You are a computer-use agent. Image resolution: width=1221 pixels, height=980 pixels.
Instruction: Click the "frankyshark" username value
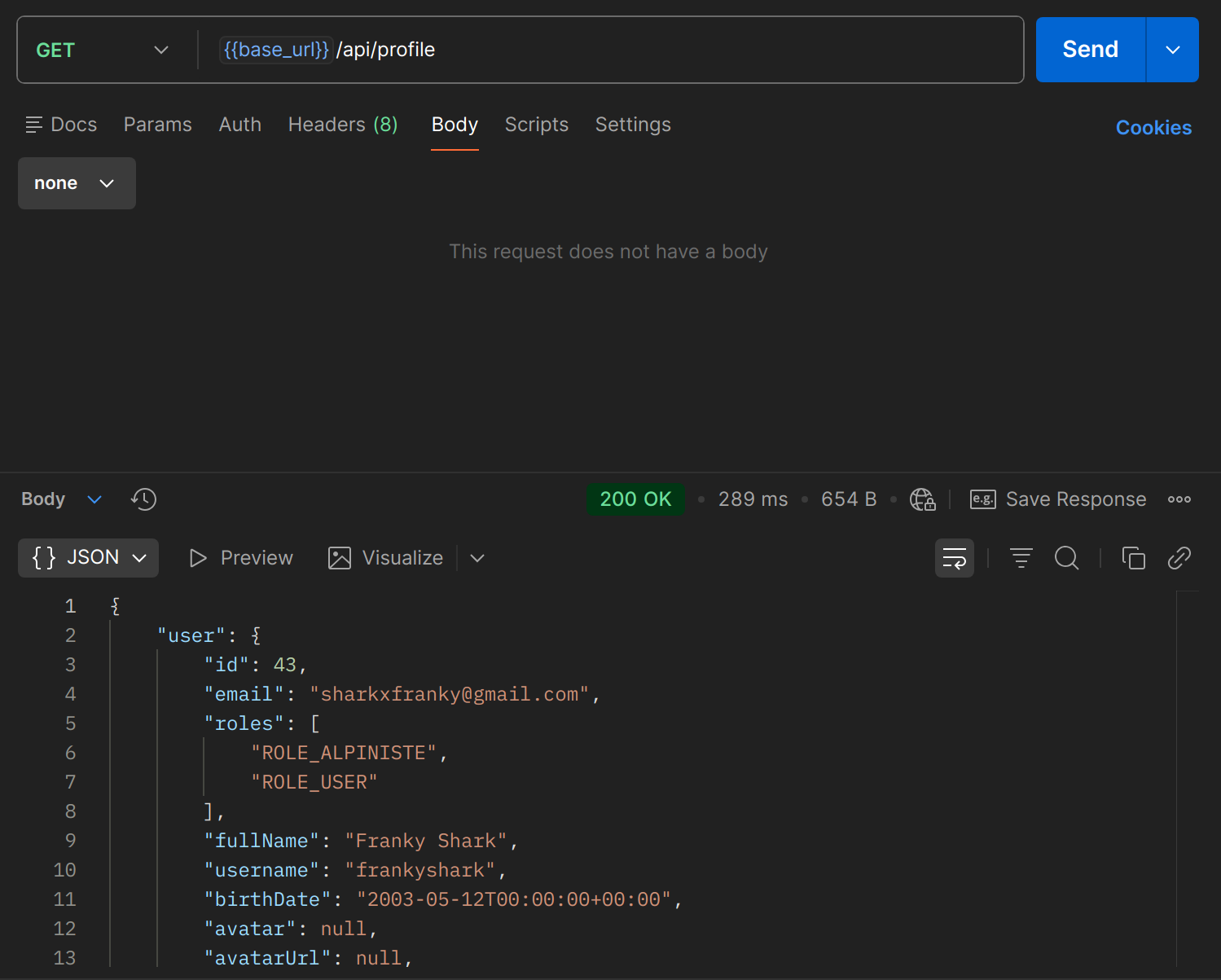(420, 870)
